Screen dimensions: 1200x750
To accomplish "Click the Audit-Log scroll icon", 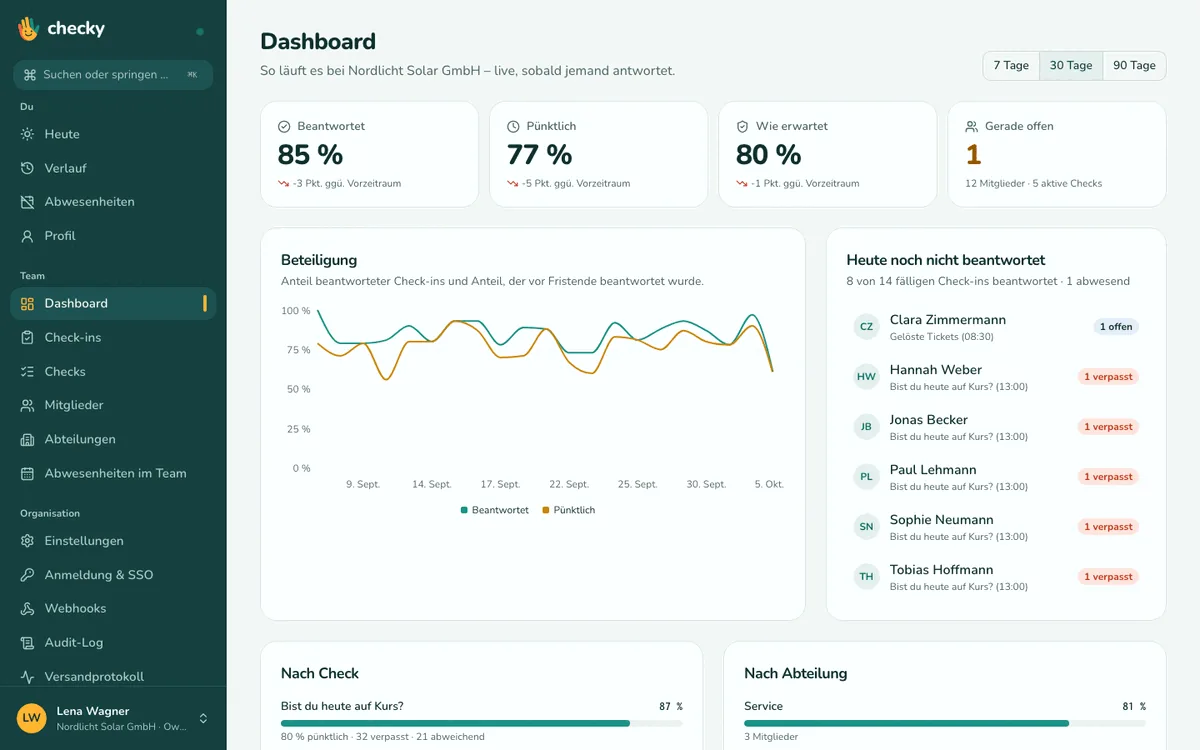I will click(x=27, y=643).
